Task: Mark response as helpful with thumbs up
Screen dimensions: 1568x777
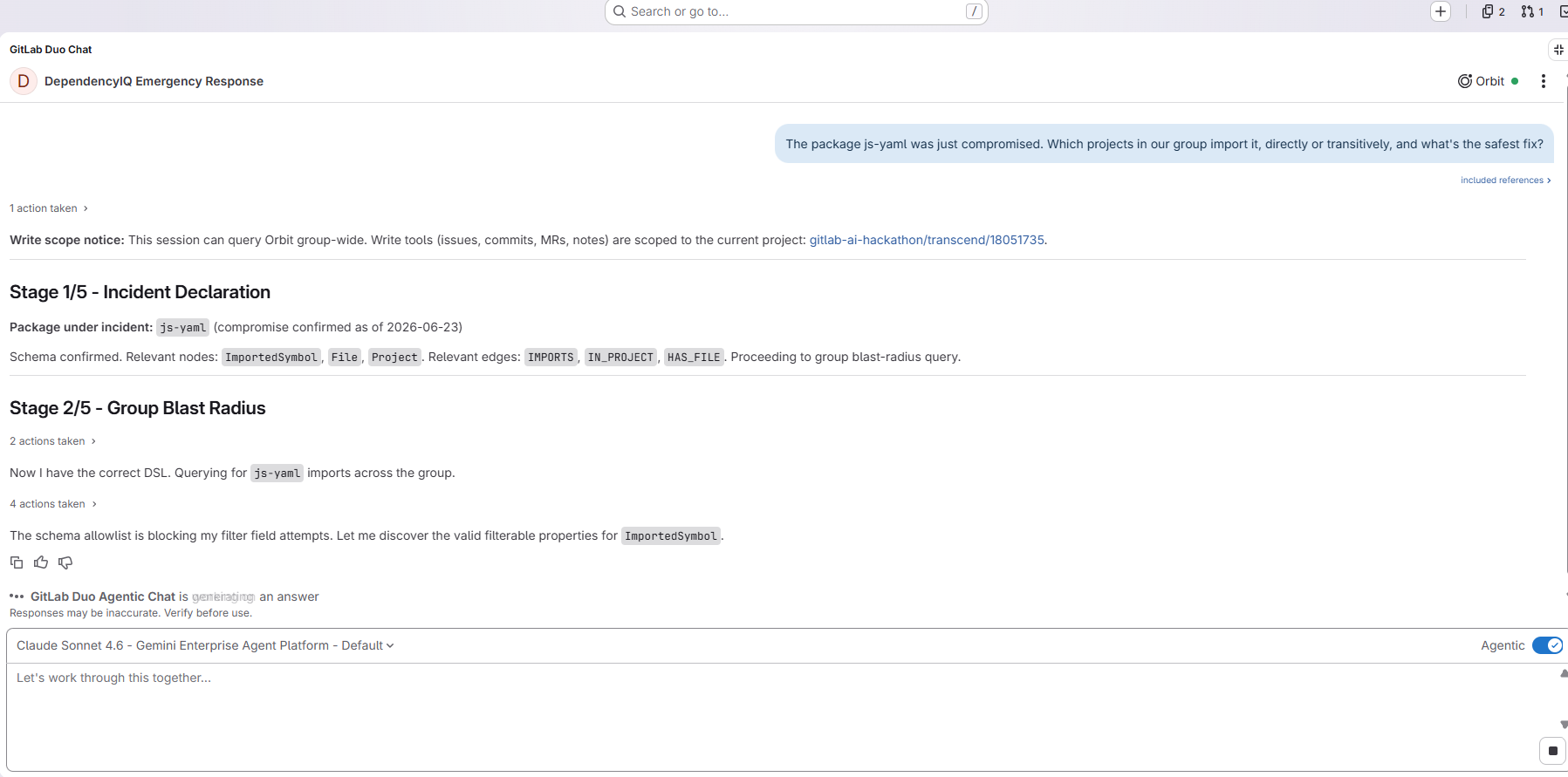Action: point(41,562)
